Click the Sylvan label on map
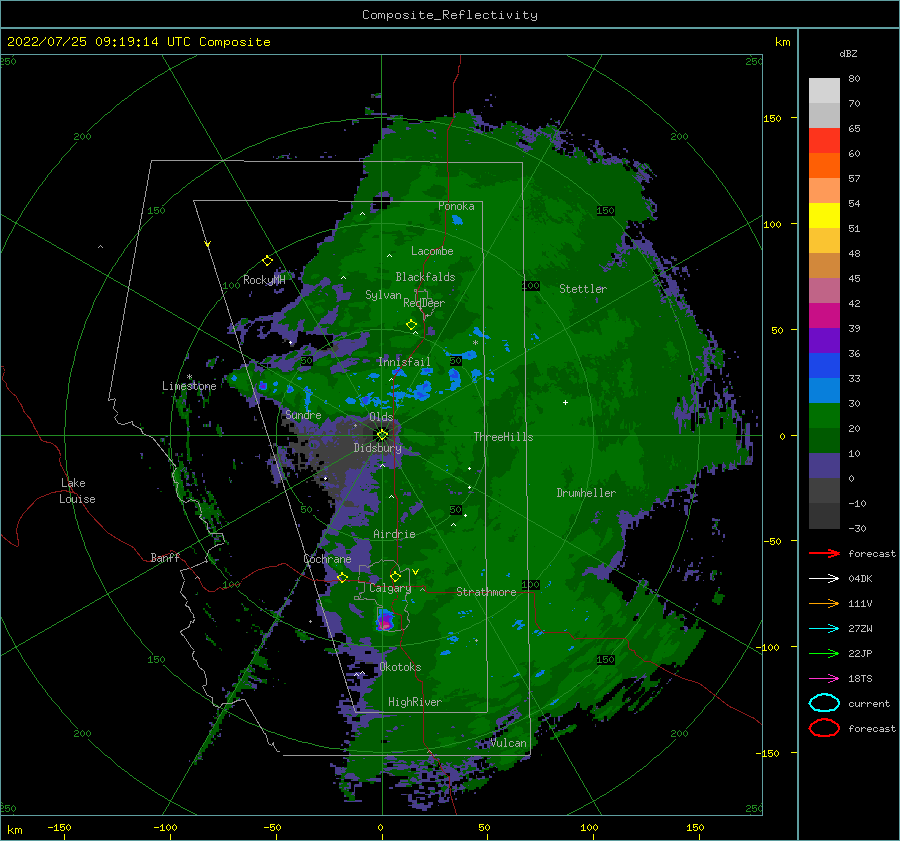 point(383,295)
